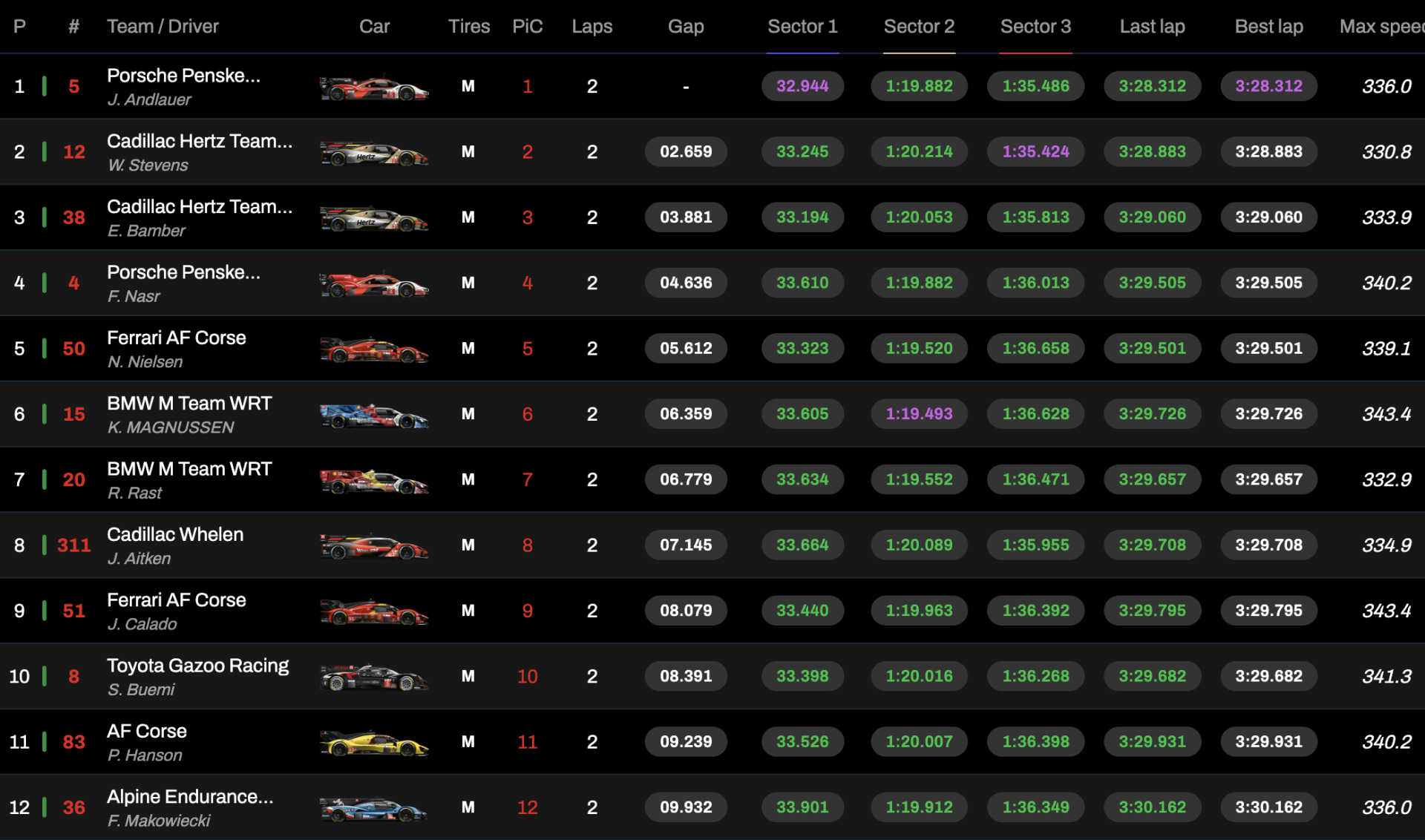
Task: Click driver name J. Calado
Action: click(x=142, y=624)
